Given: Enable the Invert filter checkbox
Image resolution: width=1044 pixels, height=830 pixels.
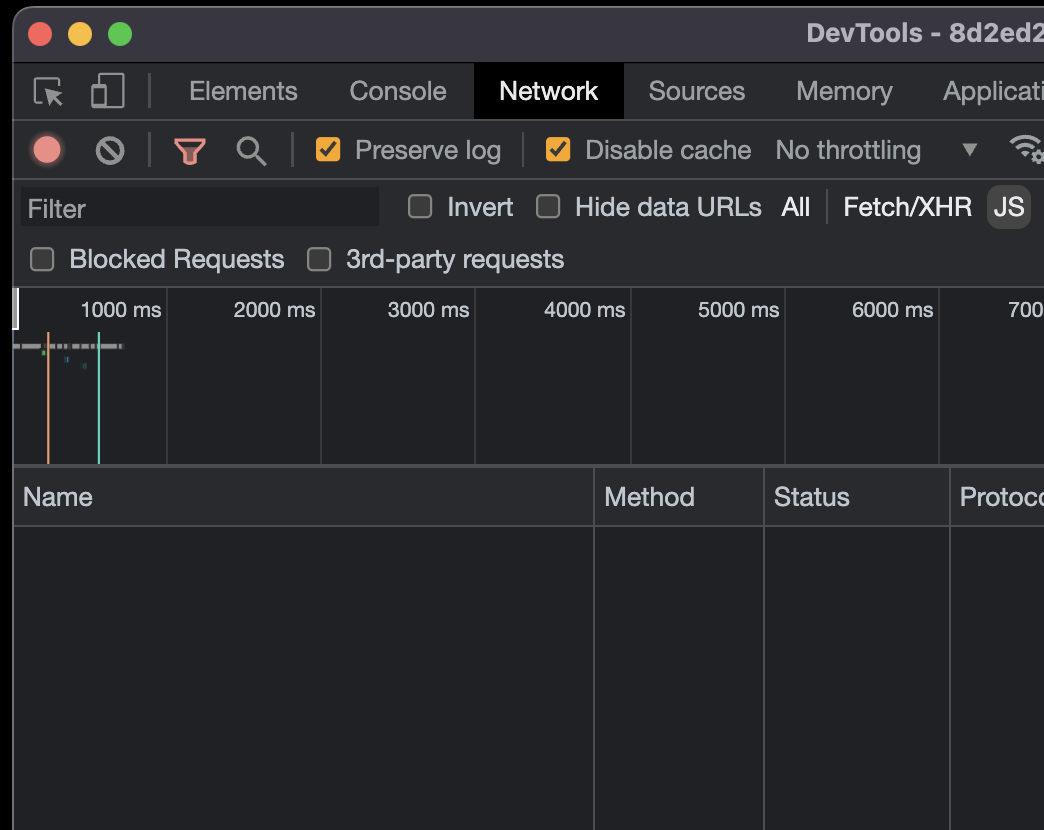Looking at the screenshot, I should (x=421, y=207).
